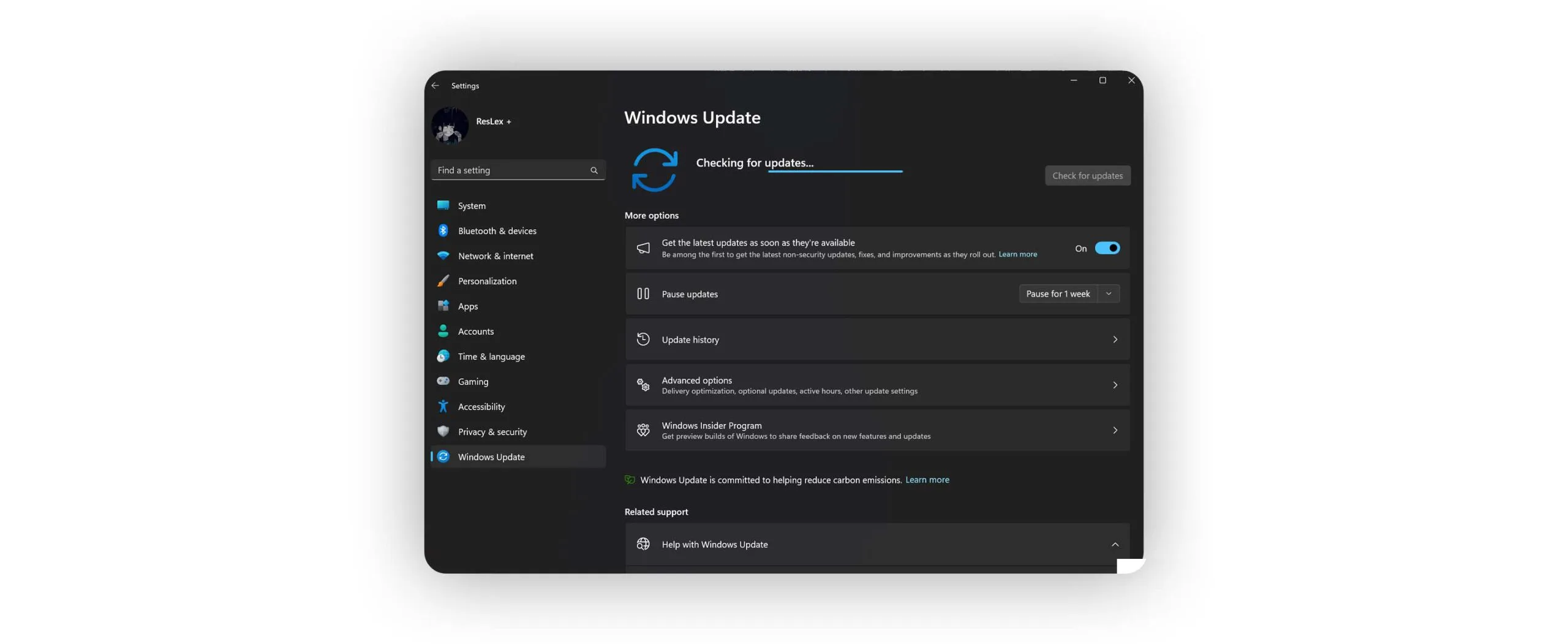
Task: Open Accessibility via its figure icon
Action: (443, 406)
